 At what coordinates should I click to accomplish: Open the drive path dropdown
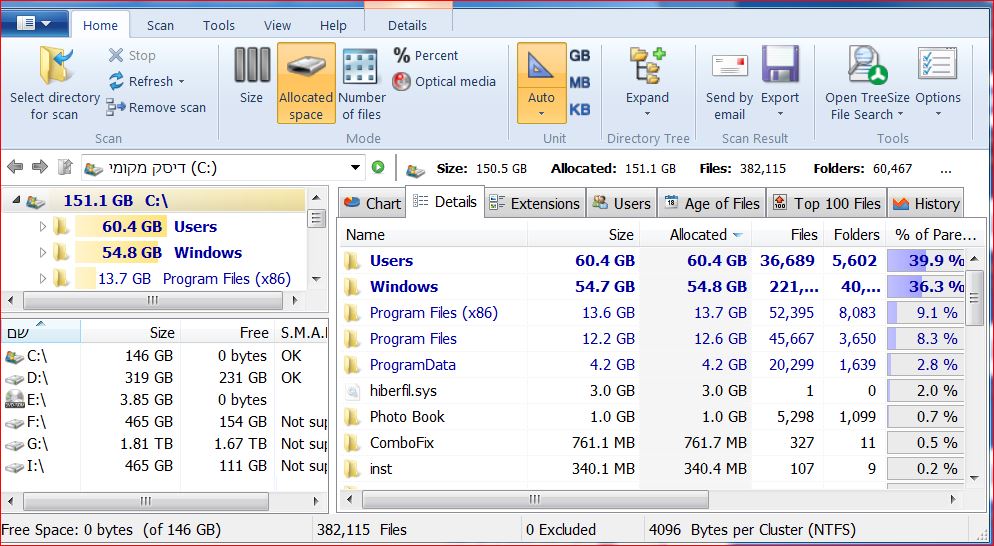tap(355, 168)
